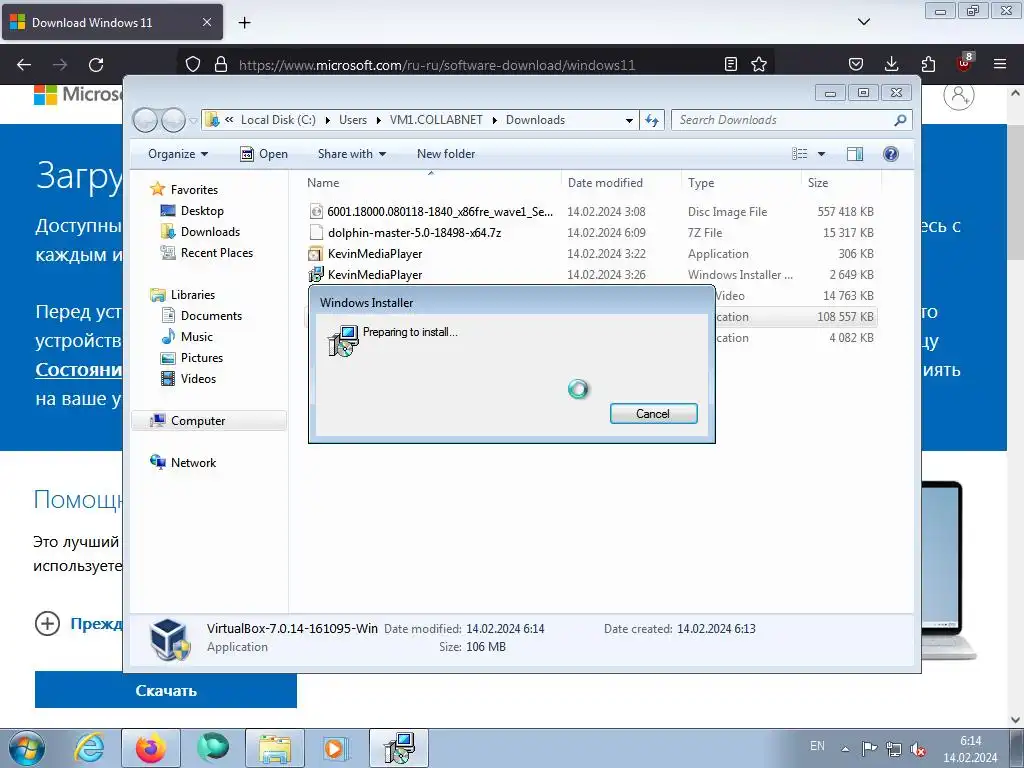Click the padlock site info icon
1024x768 pixels.
pos(221,64)
